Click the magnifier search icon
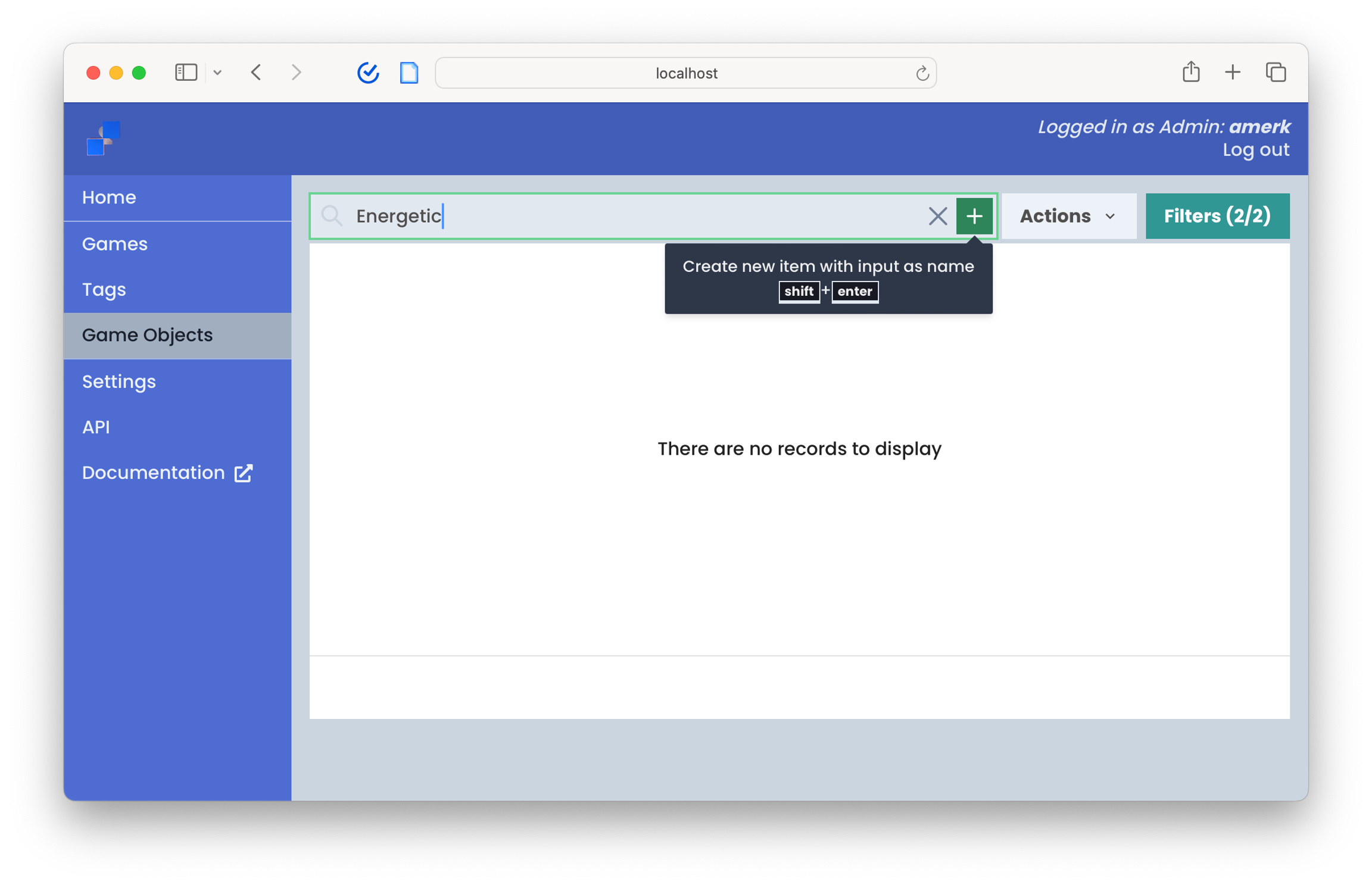The image size is (1372, 885). tap(332, 216)
